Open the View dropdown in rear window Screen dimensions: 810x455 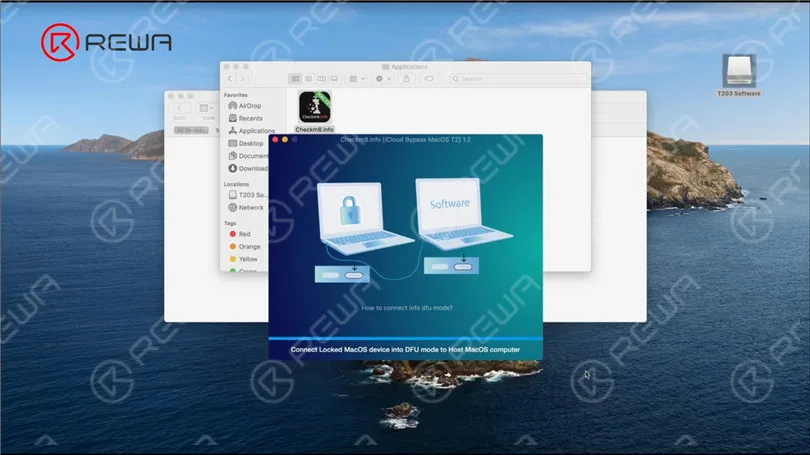pyautogui.click(x=207, y=108)
